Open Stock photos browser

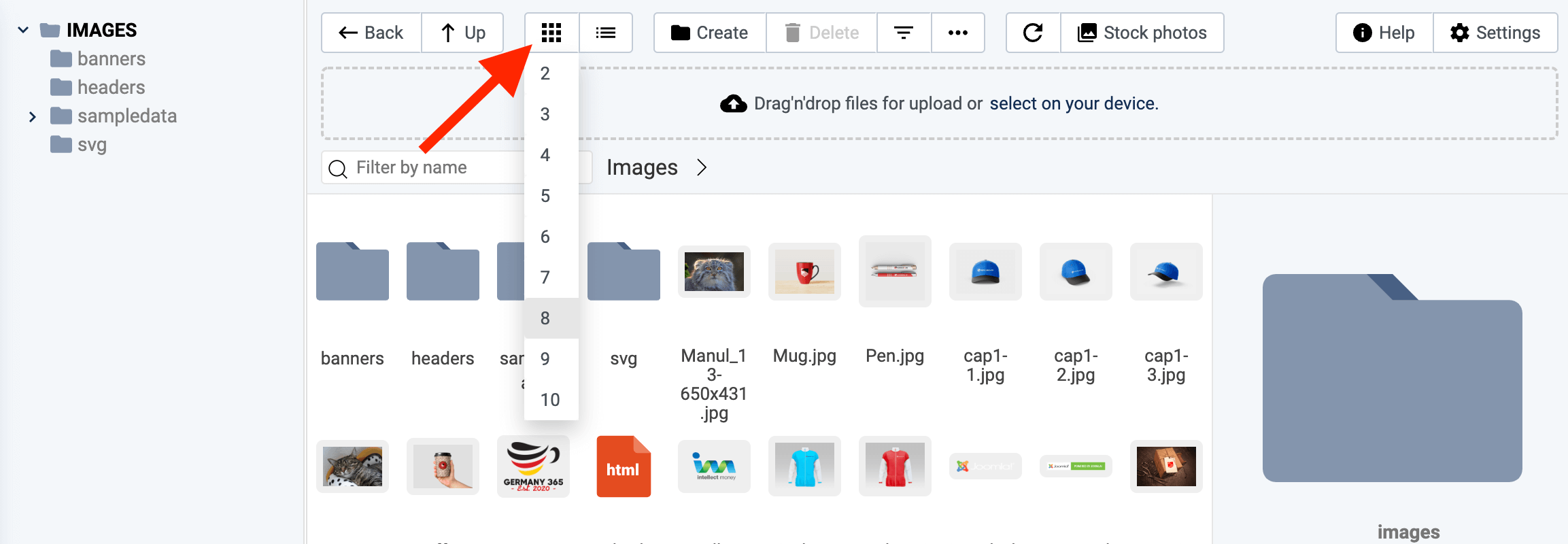tap(1142, 33)
